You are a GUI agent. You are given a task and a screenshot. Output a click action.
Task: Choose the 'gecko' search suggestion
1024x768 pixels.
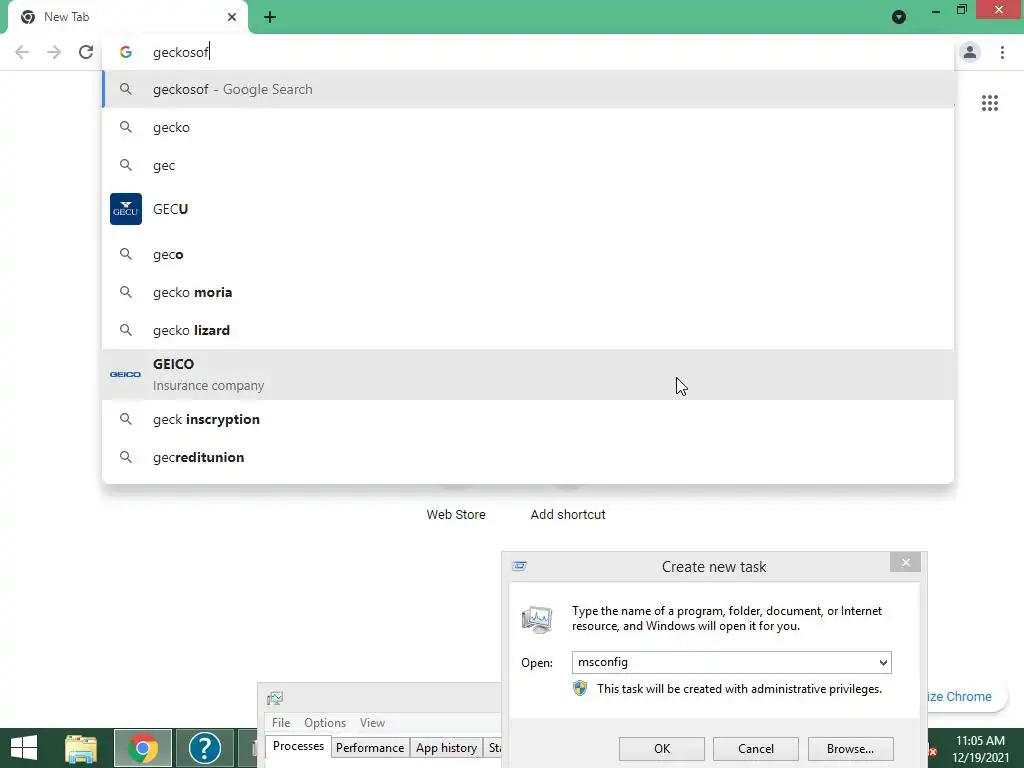[x=528, y=127]
